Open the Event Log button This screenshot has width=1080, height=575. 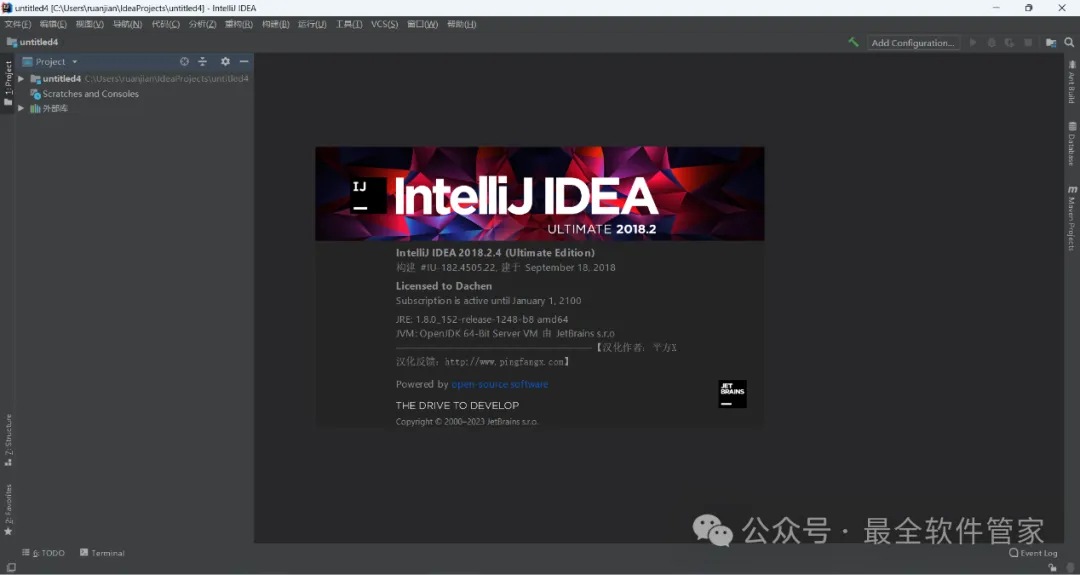coord(1033,553)
